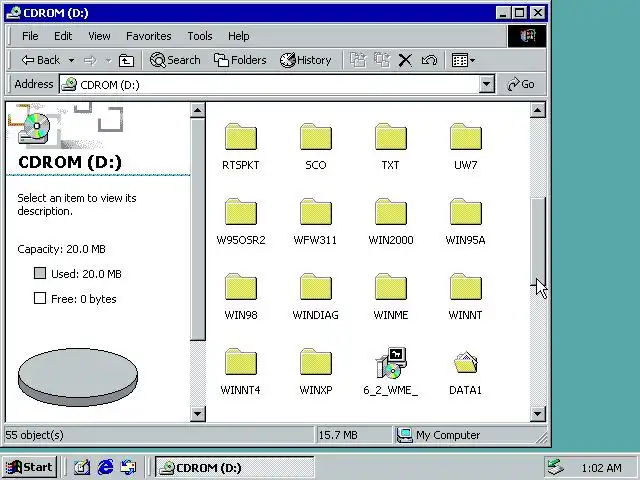The image size is (640, 480).
Task: Click the 'Used: 20.0 MB' legend text
Action: [86, 274]
